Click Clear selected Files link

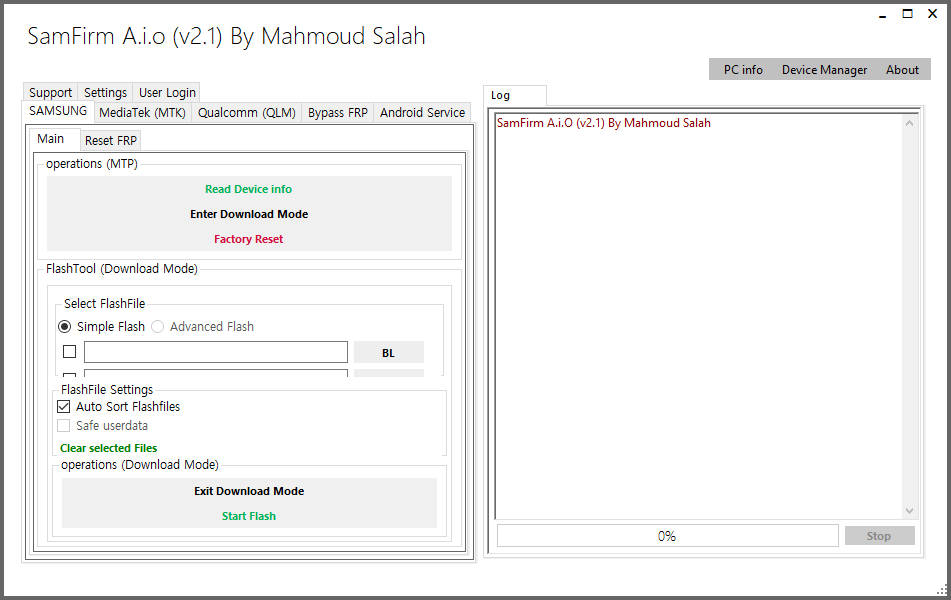(109, 448)
